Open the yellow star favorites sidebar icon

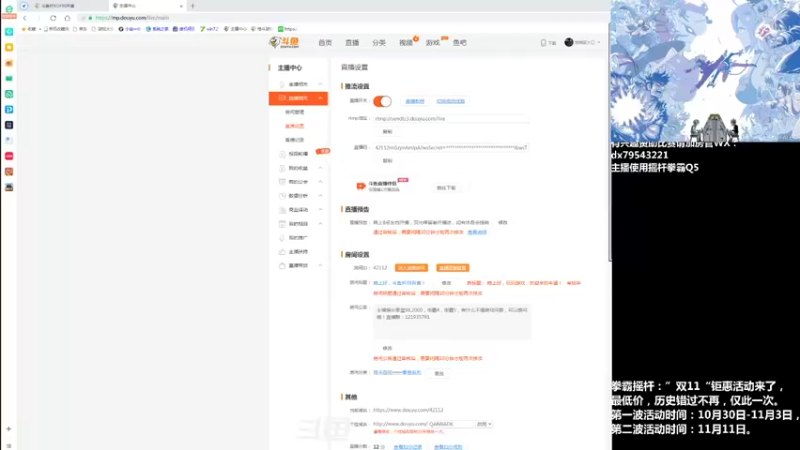[x=9, y=47]
